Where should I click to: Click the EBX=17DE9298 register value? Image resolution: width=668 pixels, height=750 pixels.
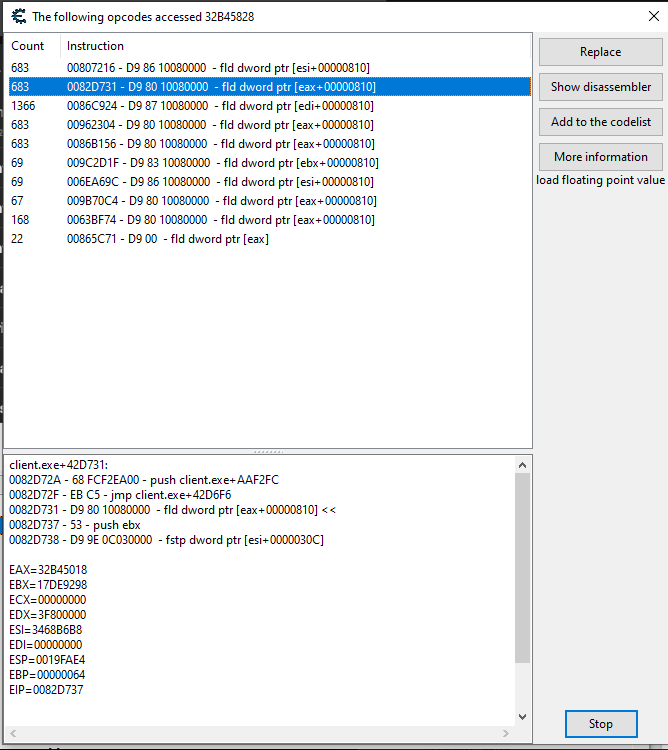coord(48,585)
